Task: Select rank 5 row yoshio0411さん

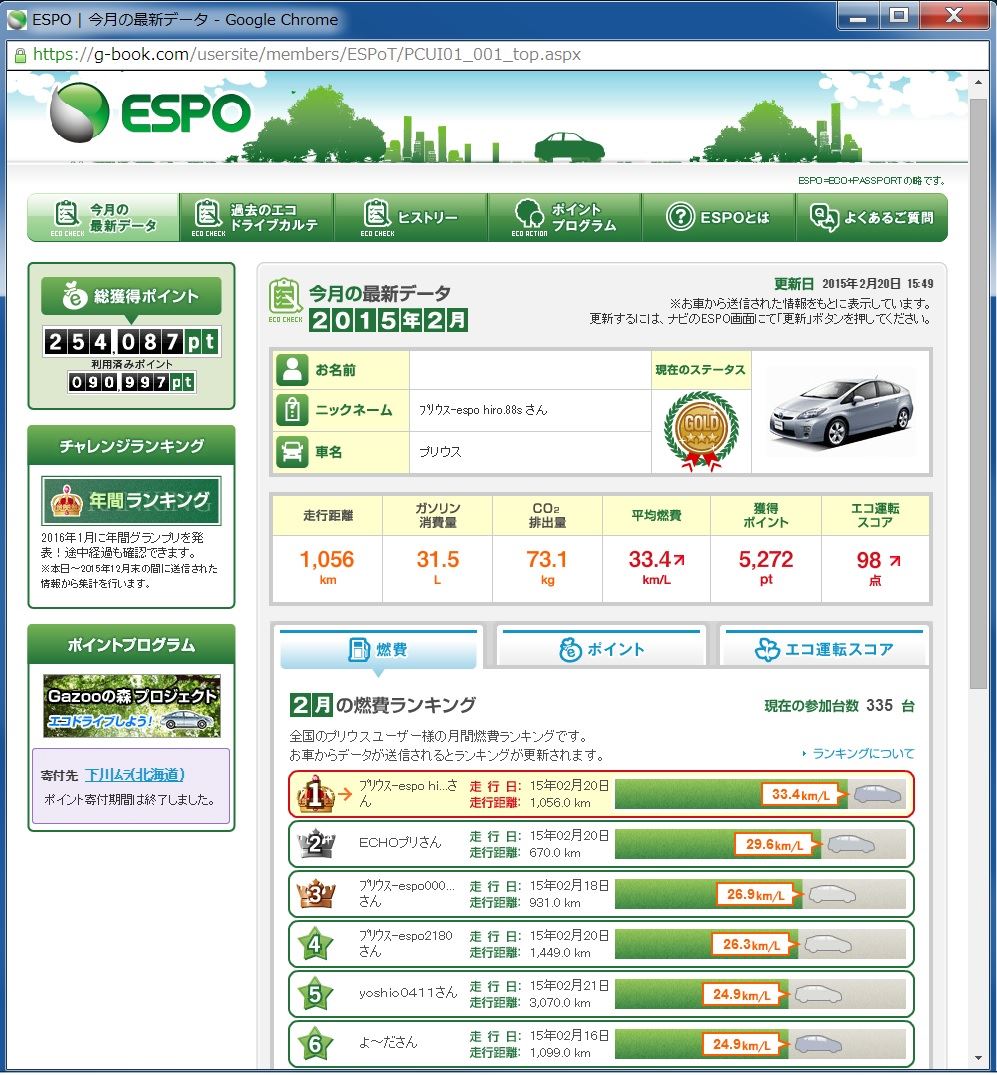Action: 601,994
